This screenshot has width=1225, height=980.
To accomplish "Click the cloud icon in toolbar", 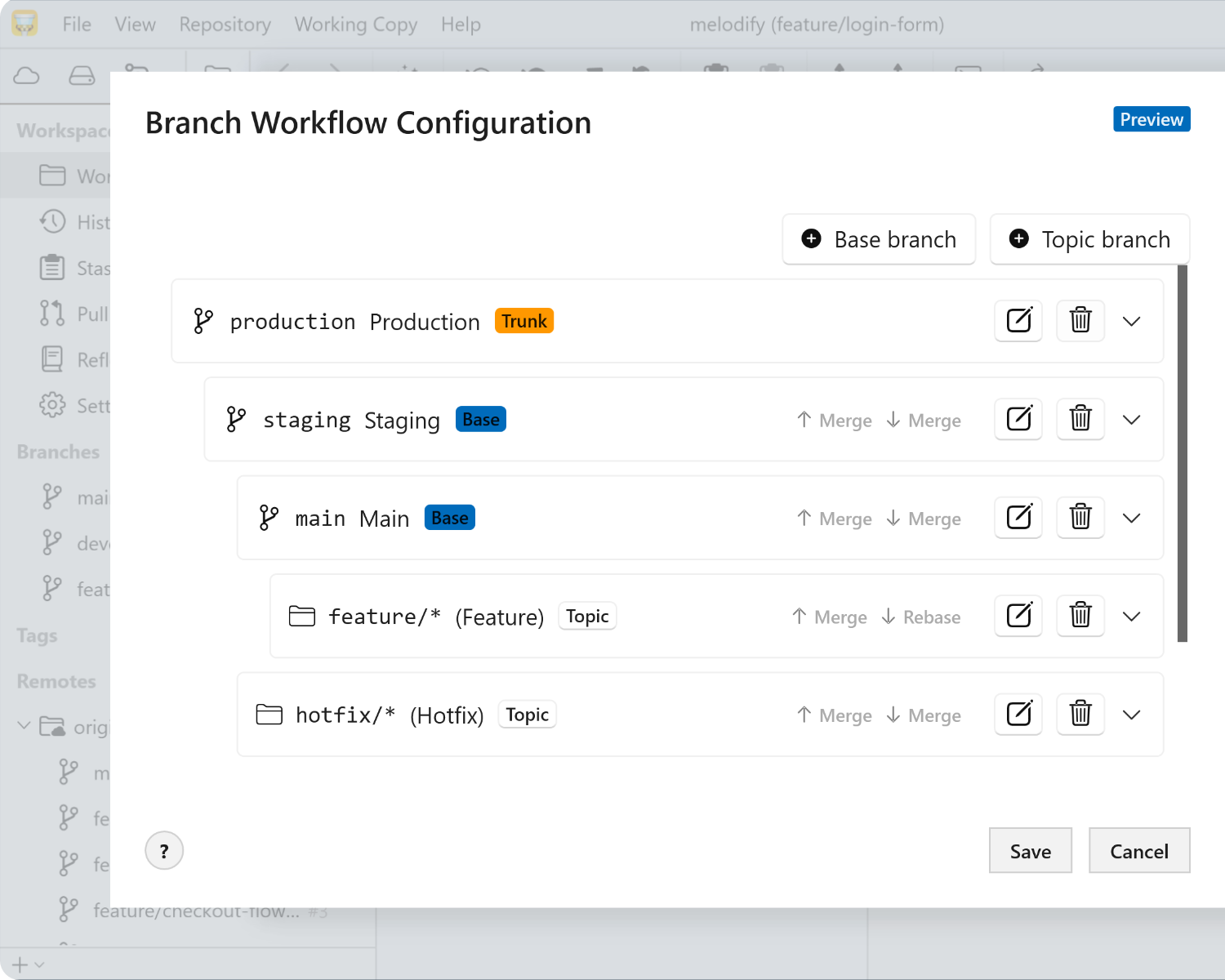I will tap(26, 76).
